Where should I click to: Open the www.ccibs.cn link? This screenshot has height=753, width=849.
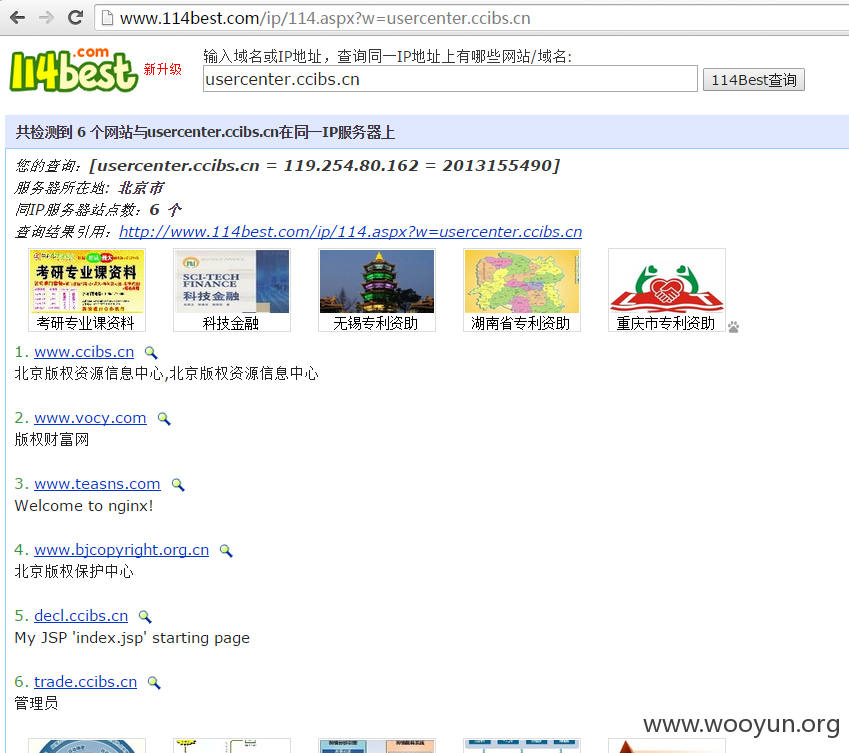point(84,352)
